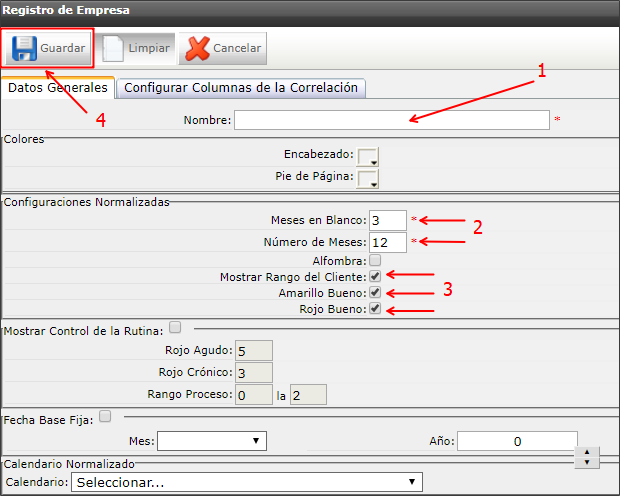Click the Guardar button label
620x496 pixels.
coord(62,48)
